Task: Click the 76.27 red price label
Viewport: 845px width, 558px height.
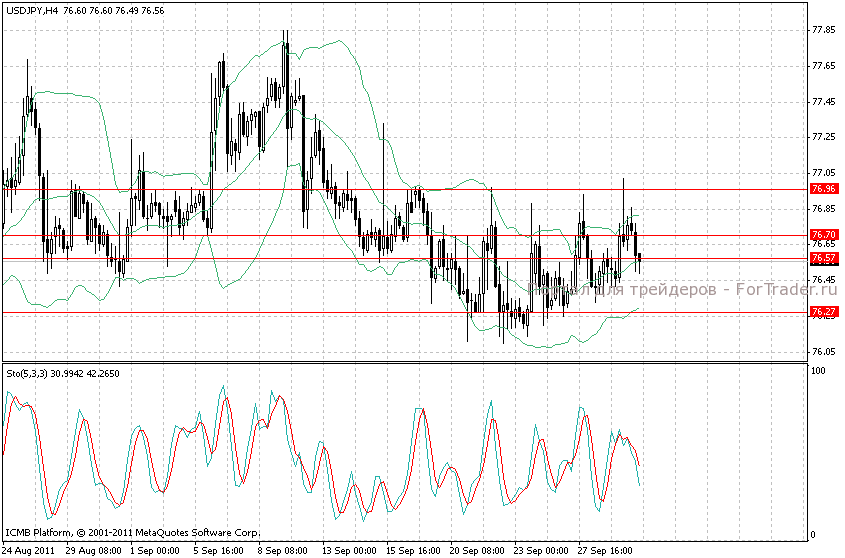Action: click(824, 312)
